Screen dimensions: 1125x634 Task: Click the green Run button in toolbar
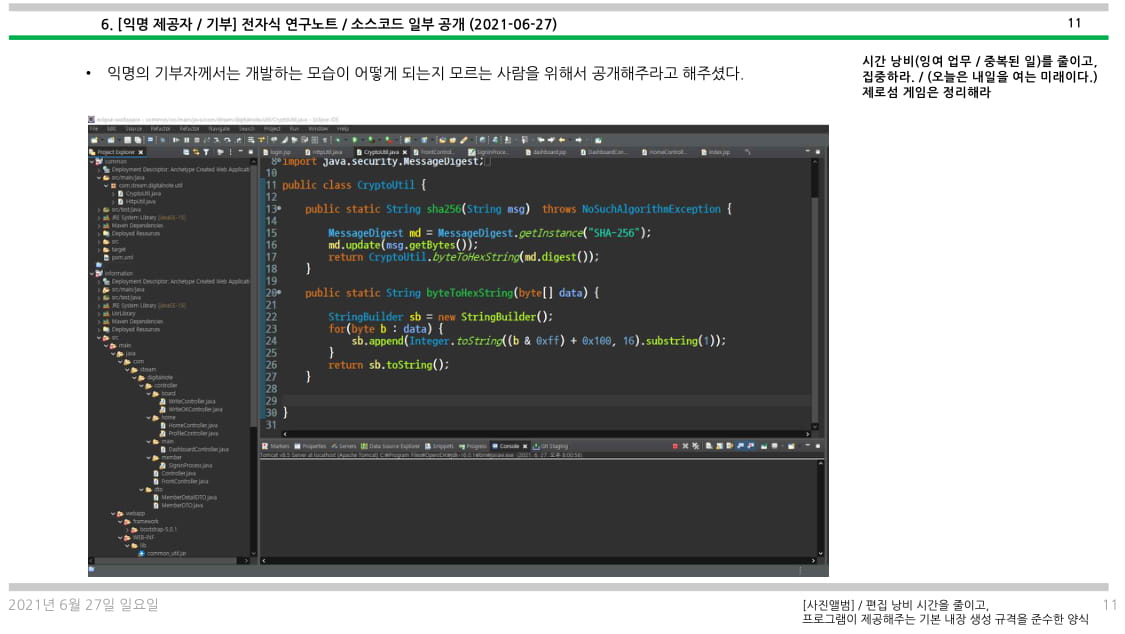pyautogui.click(x=354, y=141)
